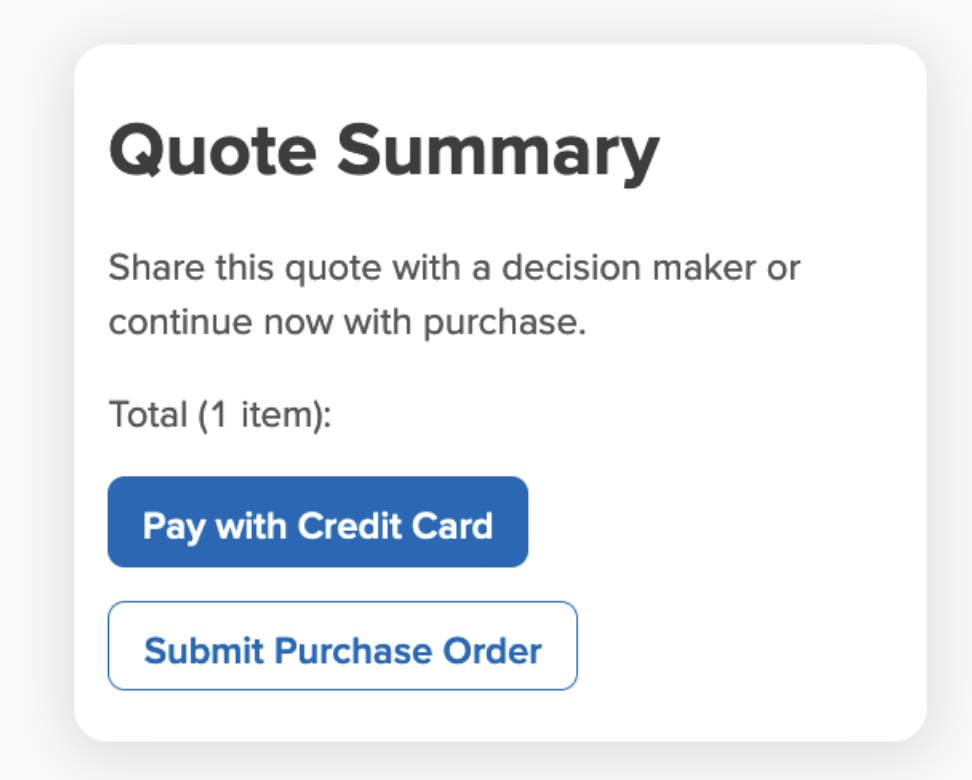972x780 pixels.
Task: Click the 'decision maker' phrase
Action: [x=629, y=268]
